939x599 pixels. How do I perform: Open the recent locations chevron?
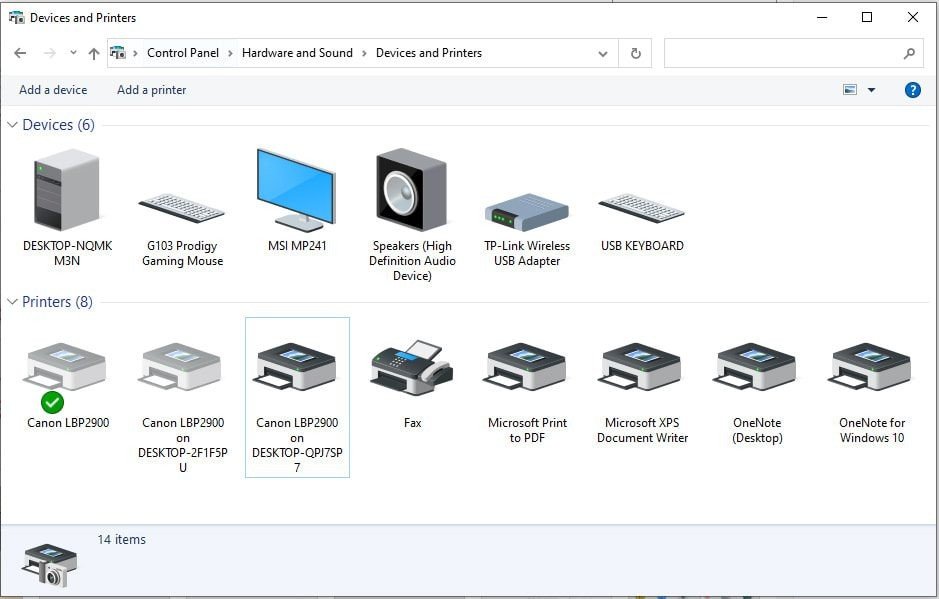[x=73, y=54]
